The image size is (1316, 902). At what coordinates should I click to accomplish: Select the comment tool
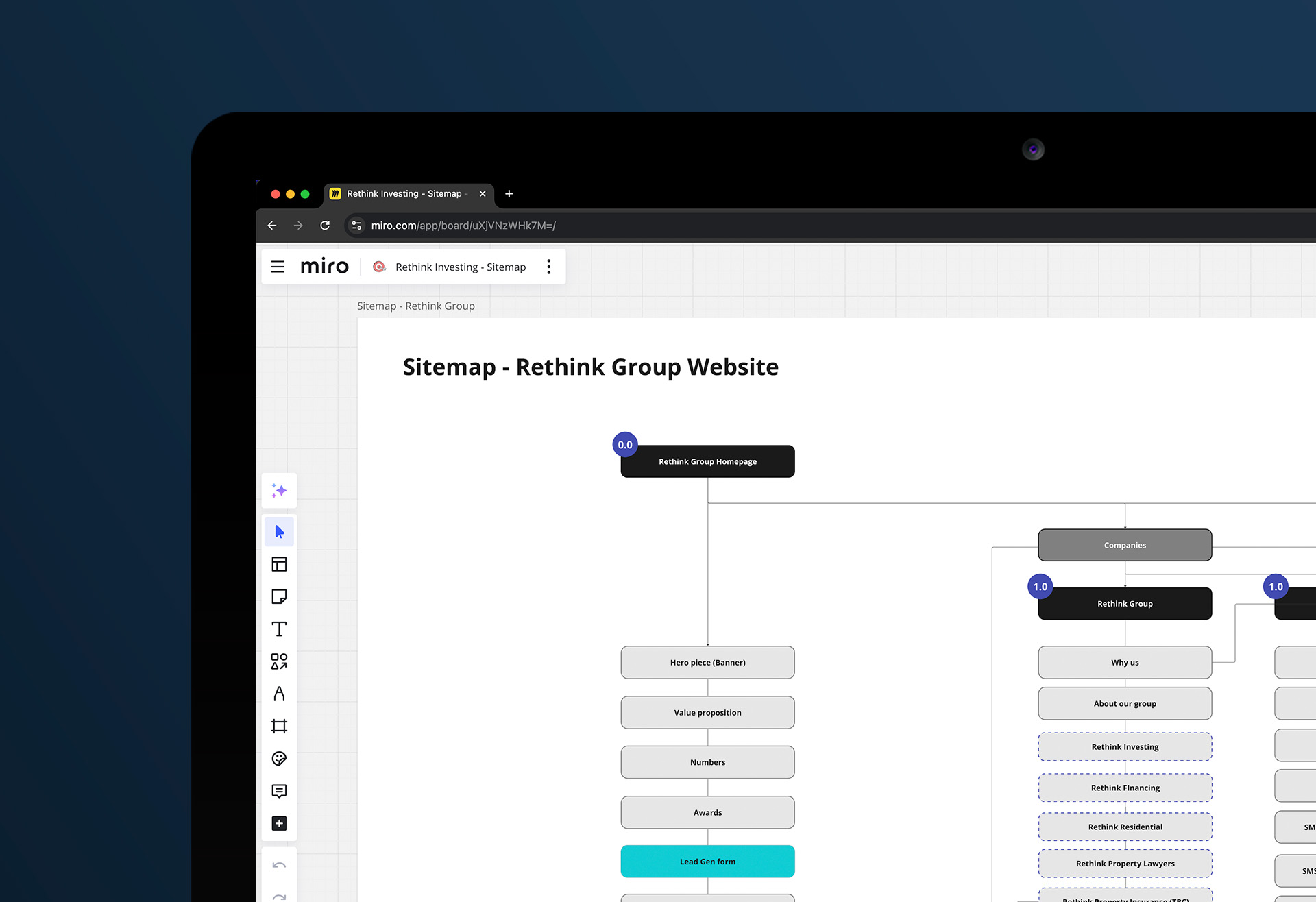coord(279,791)
